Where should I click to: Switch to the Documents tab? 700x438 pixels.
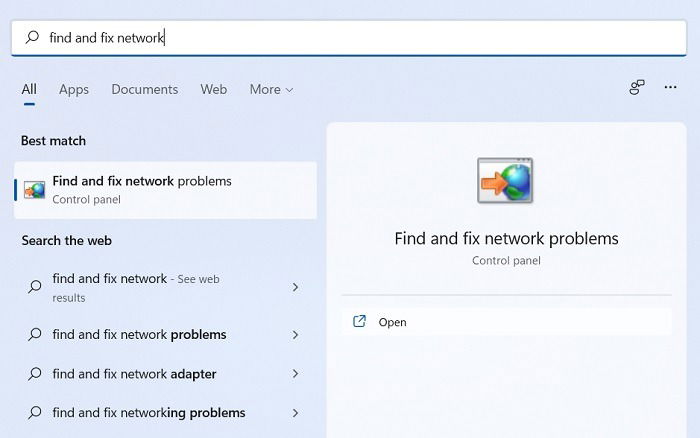(x=144, y=89)
